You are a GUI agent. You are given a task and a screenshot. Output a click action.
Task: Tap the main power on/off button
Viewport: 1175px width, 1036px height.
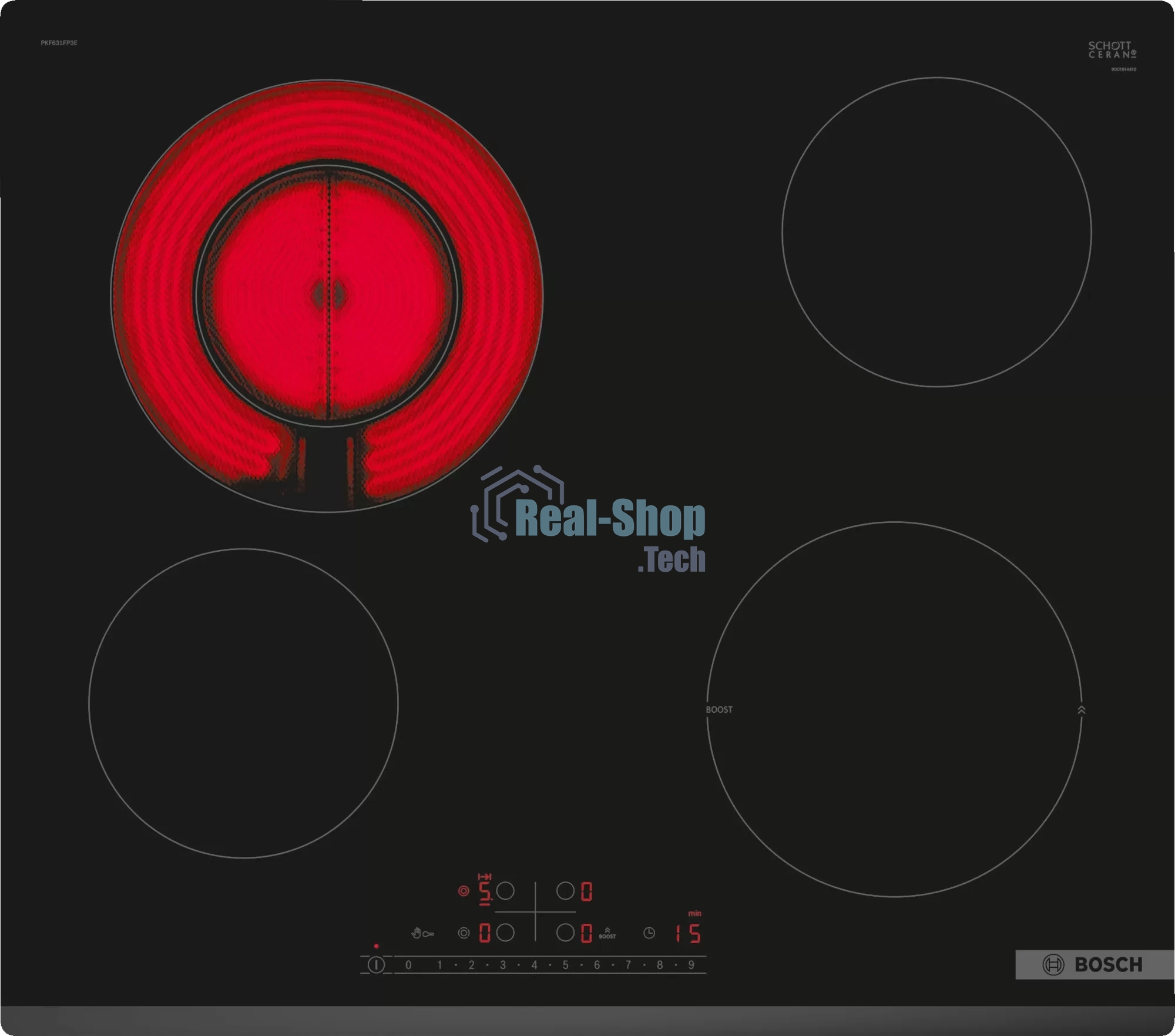click(376, 964)
